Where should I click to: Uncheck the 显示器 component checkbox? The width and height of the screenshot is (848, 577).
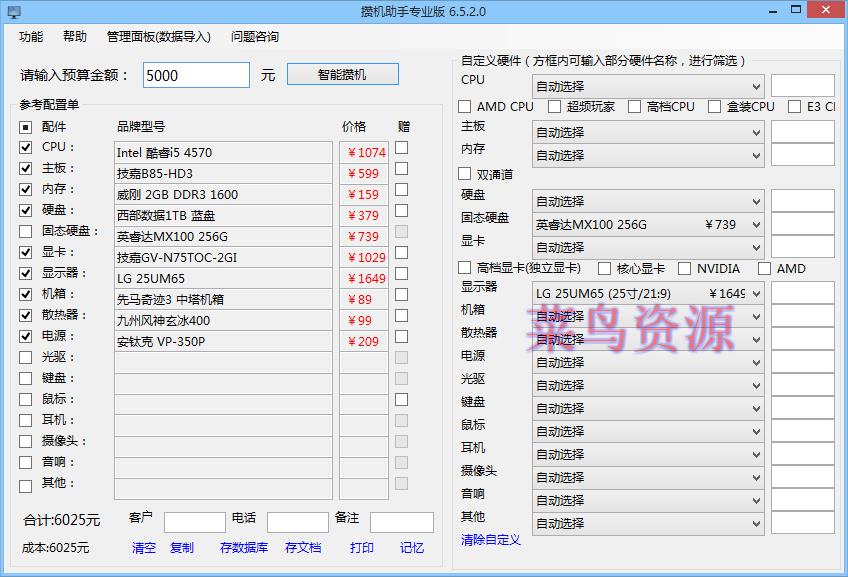tap(25, 273)
